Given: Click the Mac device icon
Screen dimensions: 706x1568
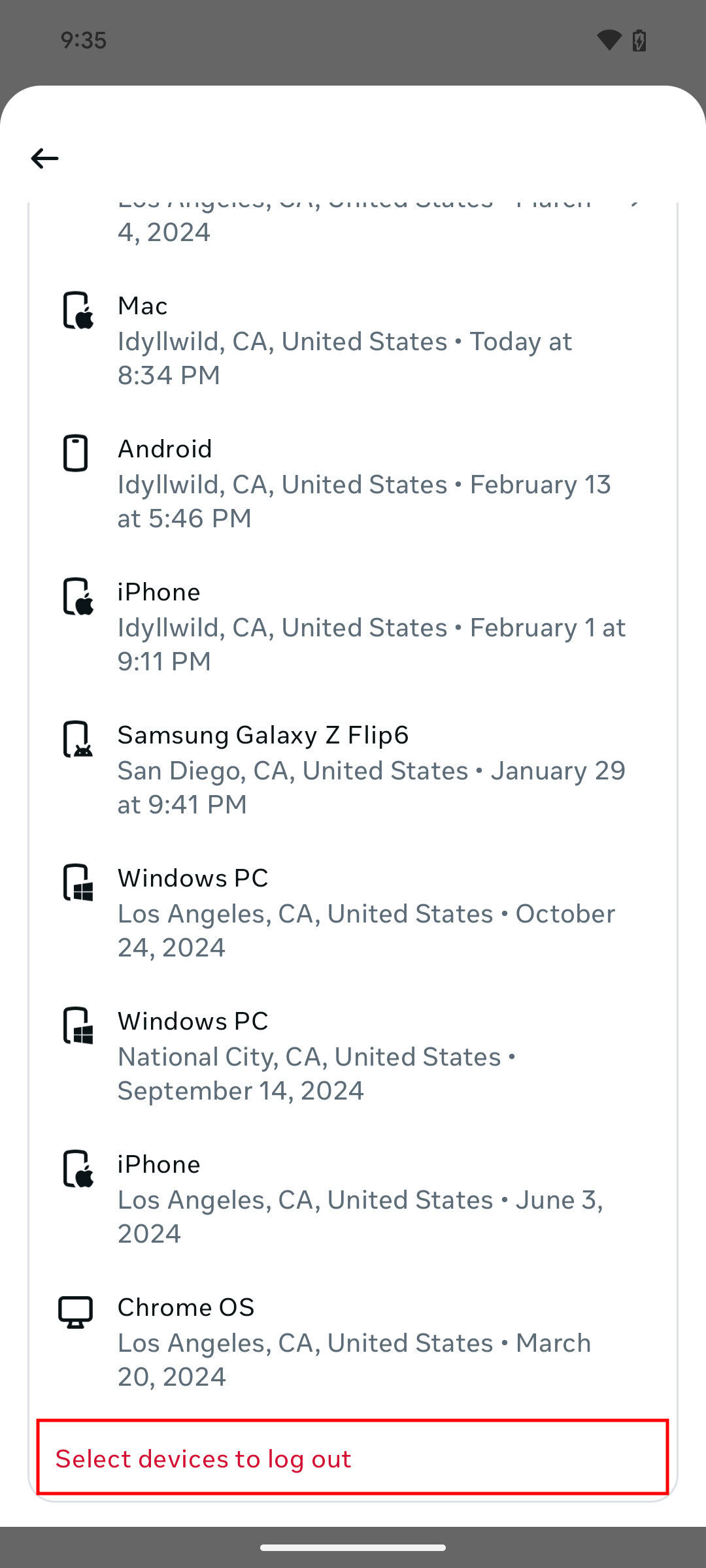Looking at the screenshot, I should (78, 310).
